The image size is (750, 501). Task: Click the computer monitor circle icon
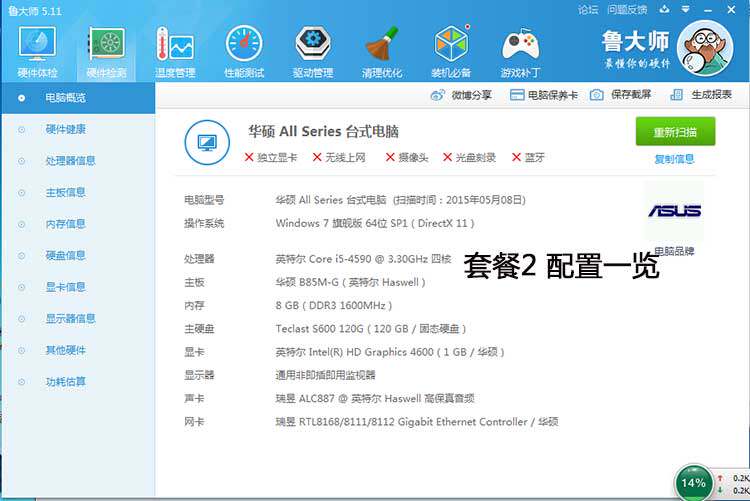pyautogui.click(x=207, y=142)
